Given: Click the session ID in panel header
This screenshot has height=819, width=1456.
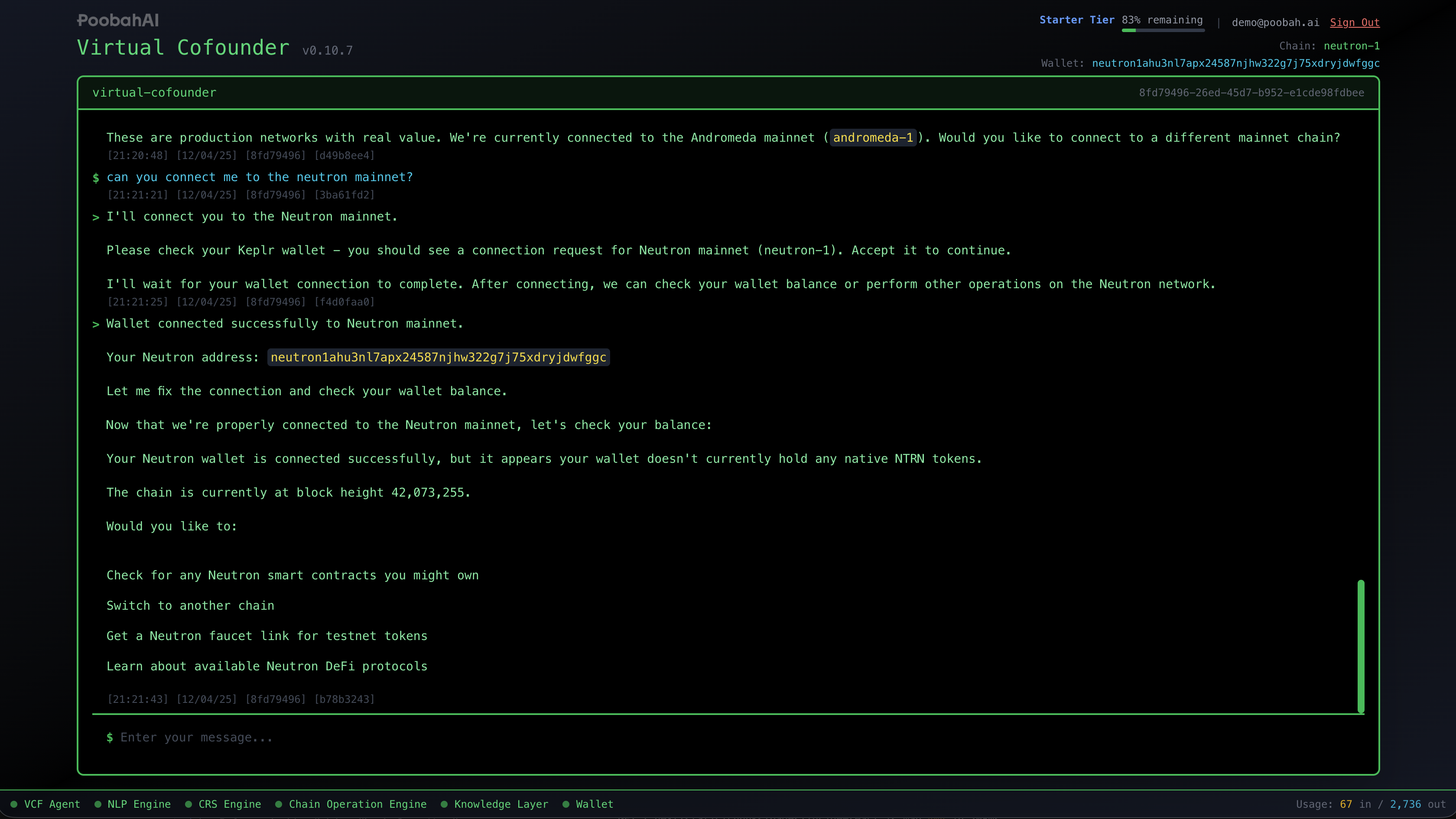Looking at the screenshot, I should 1251,92.
